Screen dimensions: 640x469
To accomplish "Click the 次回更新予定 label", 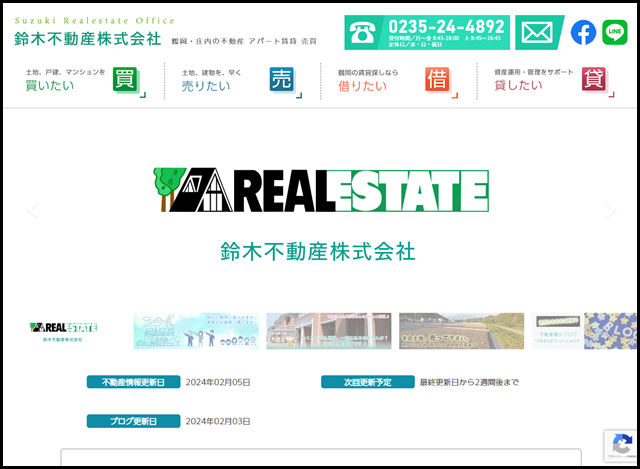I will tap(368, 382).
